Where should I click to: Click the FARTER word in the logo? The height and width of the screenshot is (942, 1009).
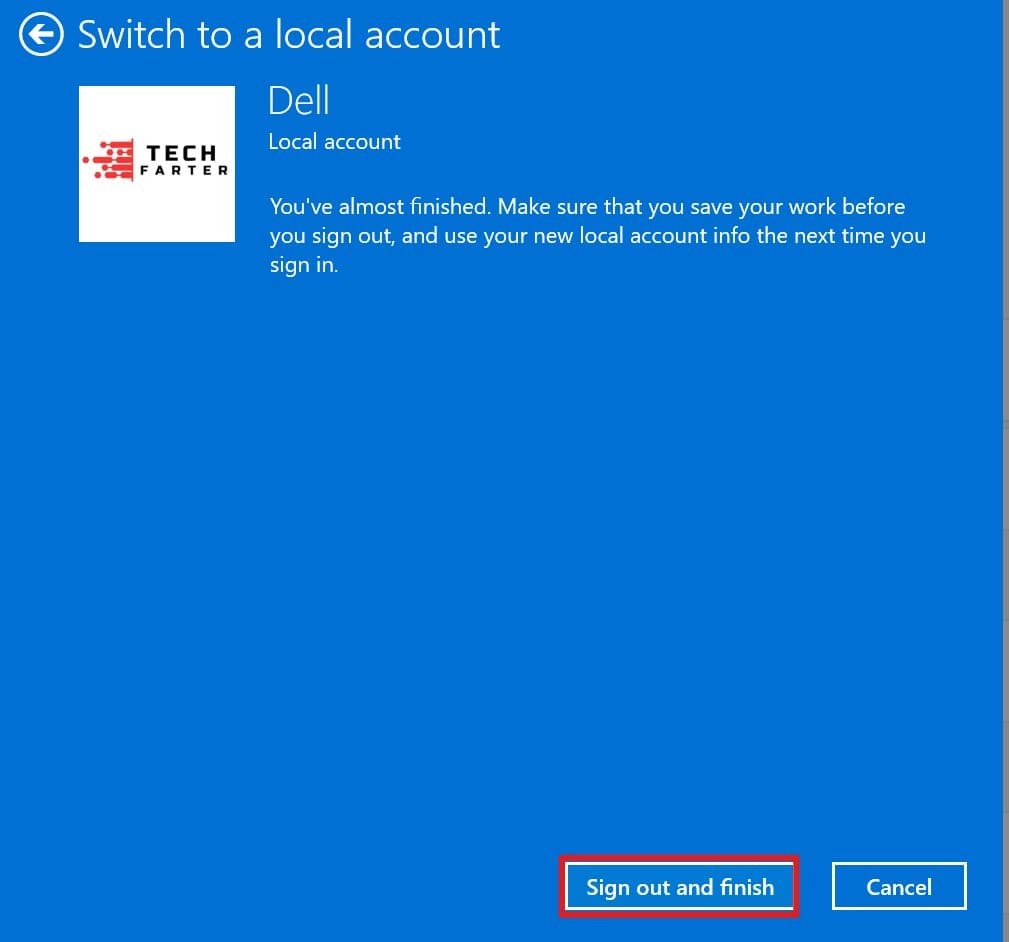click(x=187, y=171)
